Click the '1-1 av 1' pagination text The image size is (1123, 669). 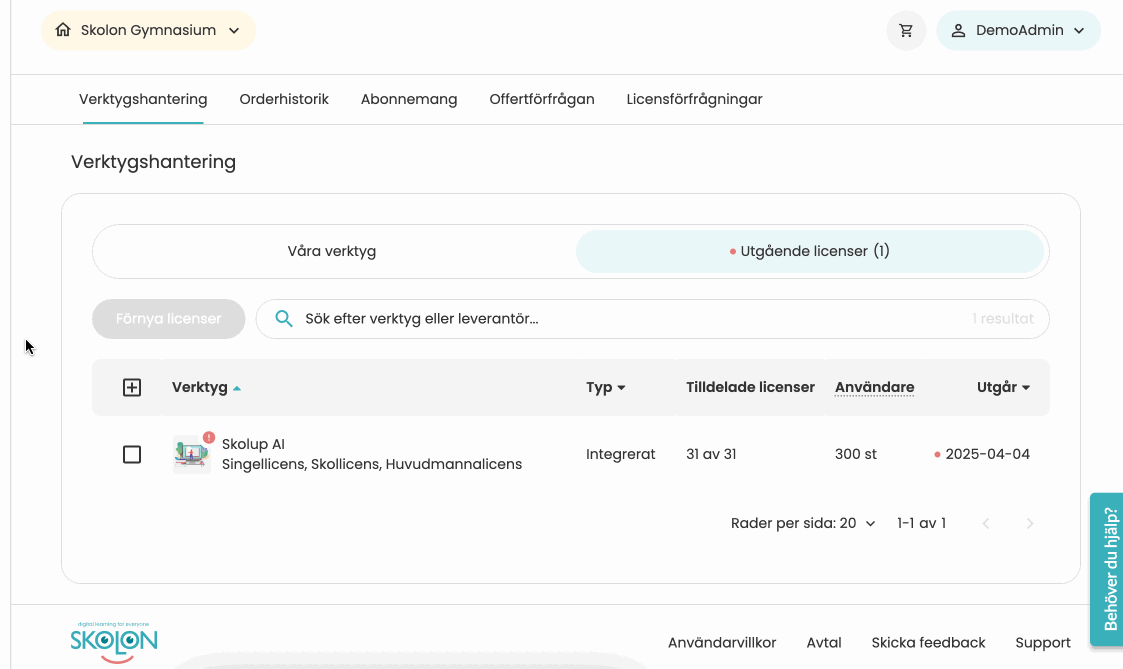click(921, 524)
